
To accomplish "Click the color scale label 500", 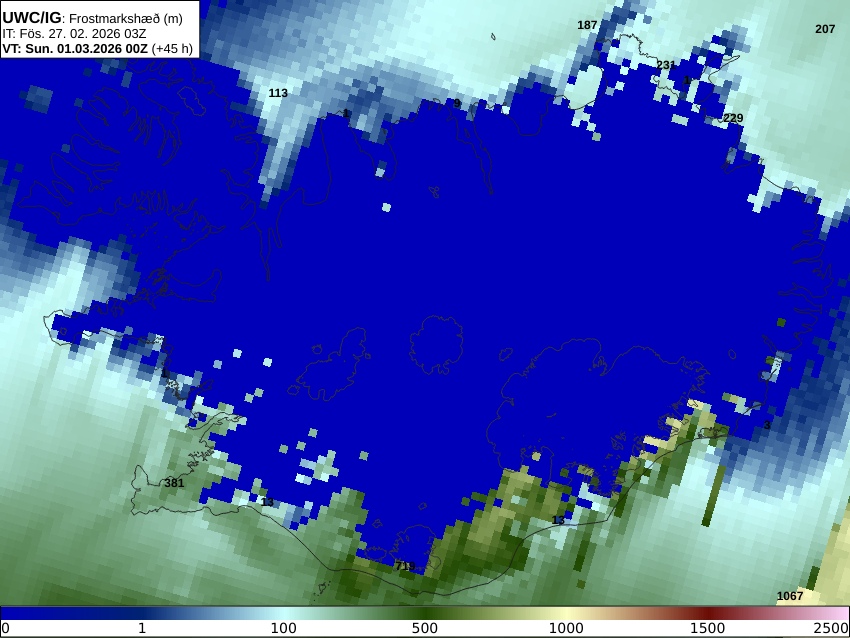I will click(425, 629).
